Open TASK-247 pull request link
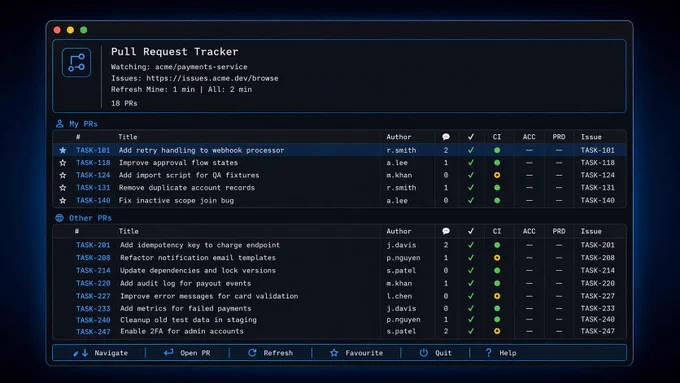Viewport: 680px width, 383px height. [x=93, y=331]
